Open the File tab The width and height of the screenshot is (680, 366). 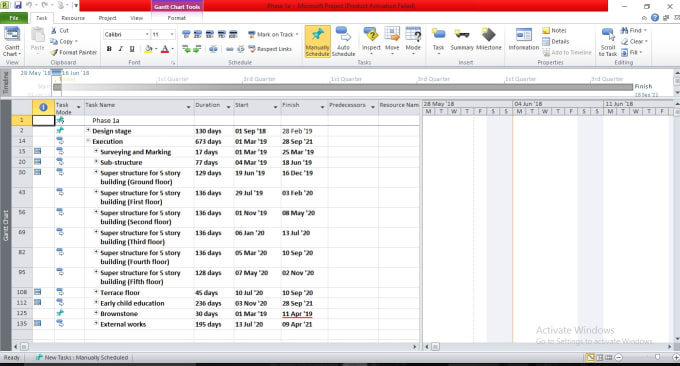click(x=14, y=18)
